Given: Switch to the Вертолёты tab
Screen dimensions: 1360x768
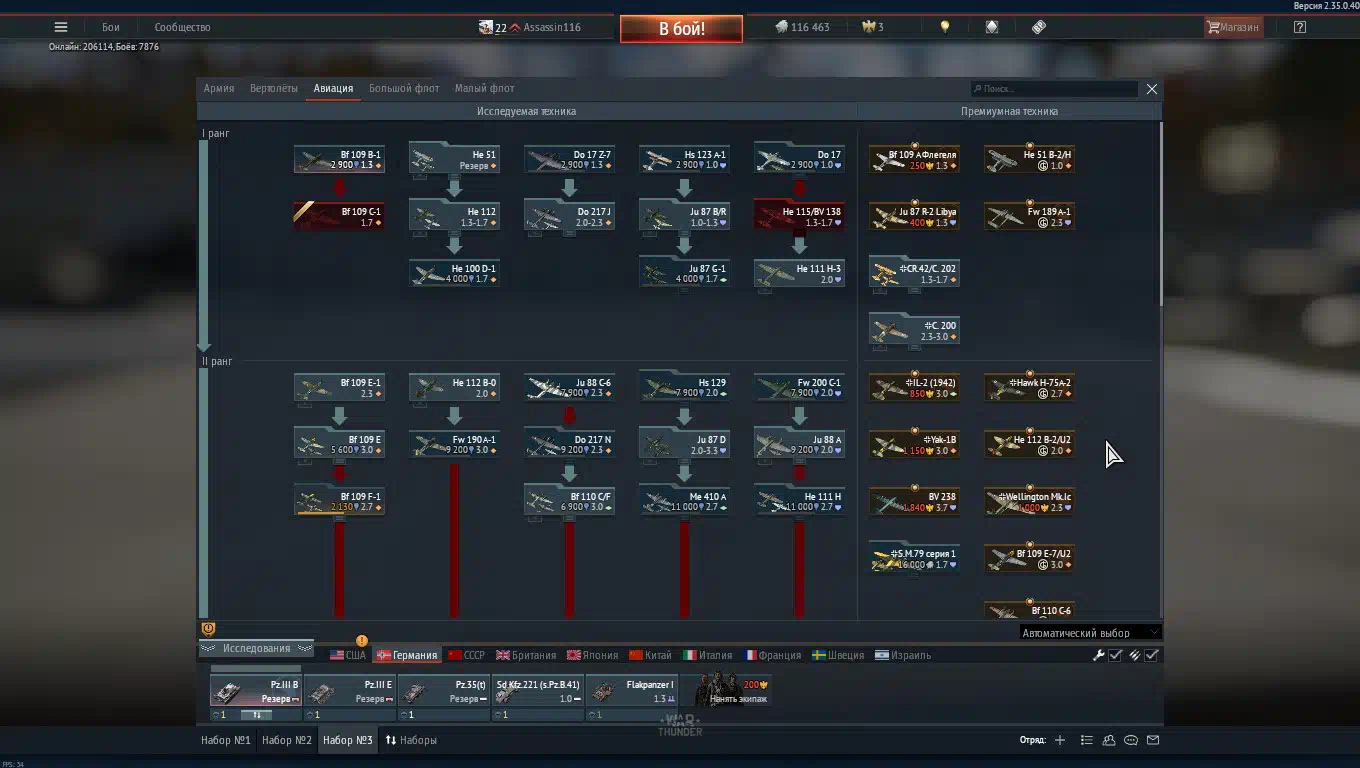Looking at the screenshot, I should point(274,88).
